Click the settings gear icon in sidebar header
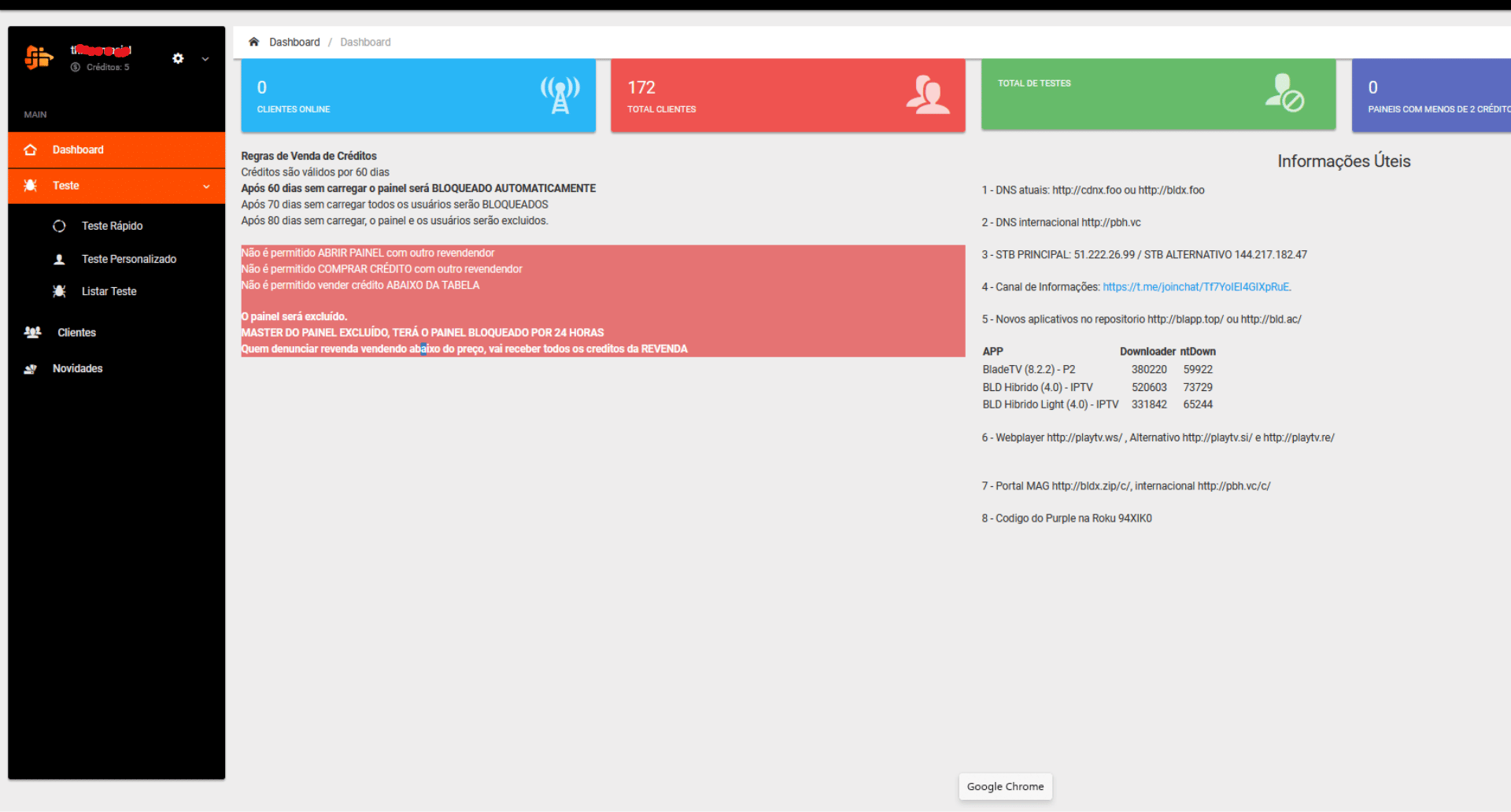 point(178,58)
